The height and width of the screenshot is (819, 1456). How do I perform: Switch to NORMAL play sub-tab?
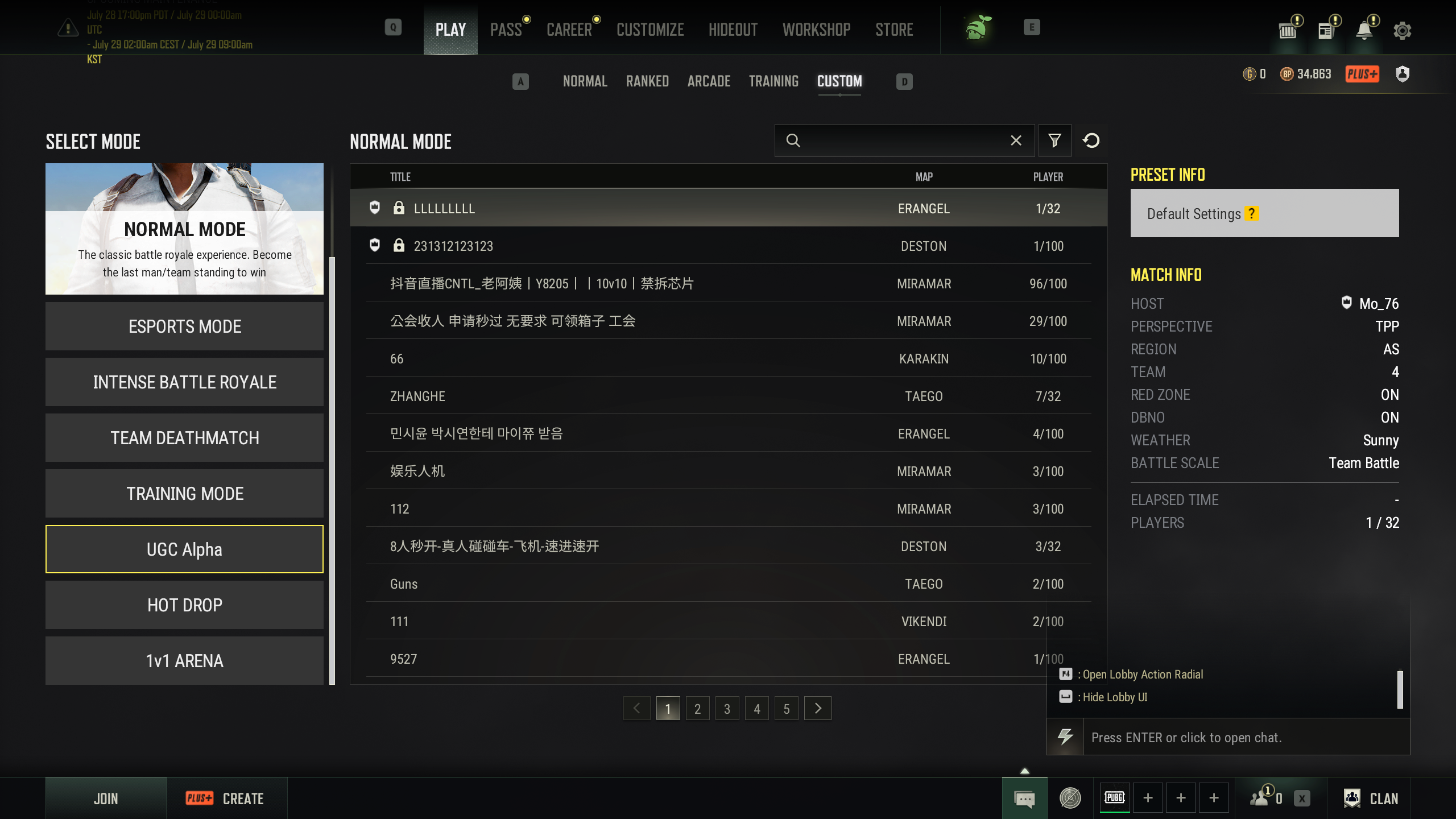585,81
